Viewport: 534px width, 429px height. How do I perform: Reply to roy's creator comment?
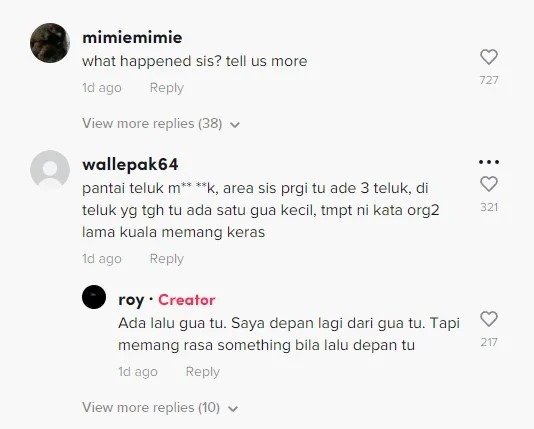click(203, 372)
